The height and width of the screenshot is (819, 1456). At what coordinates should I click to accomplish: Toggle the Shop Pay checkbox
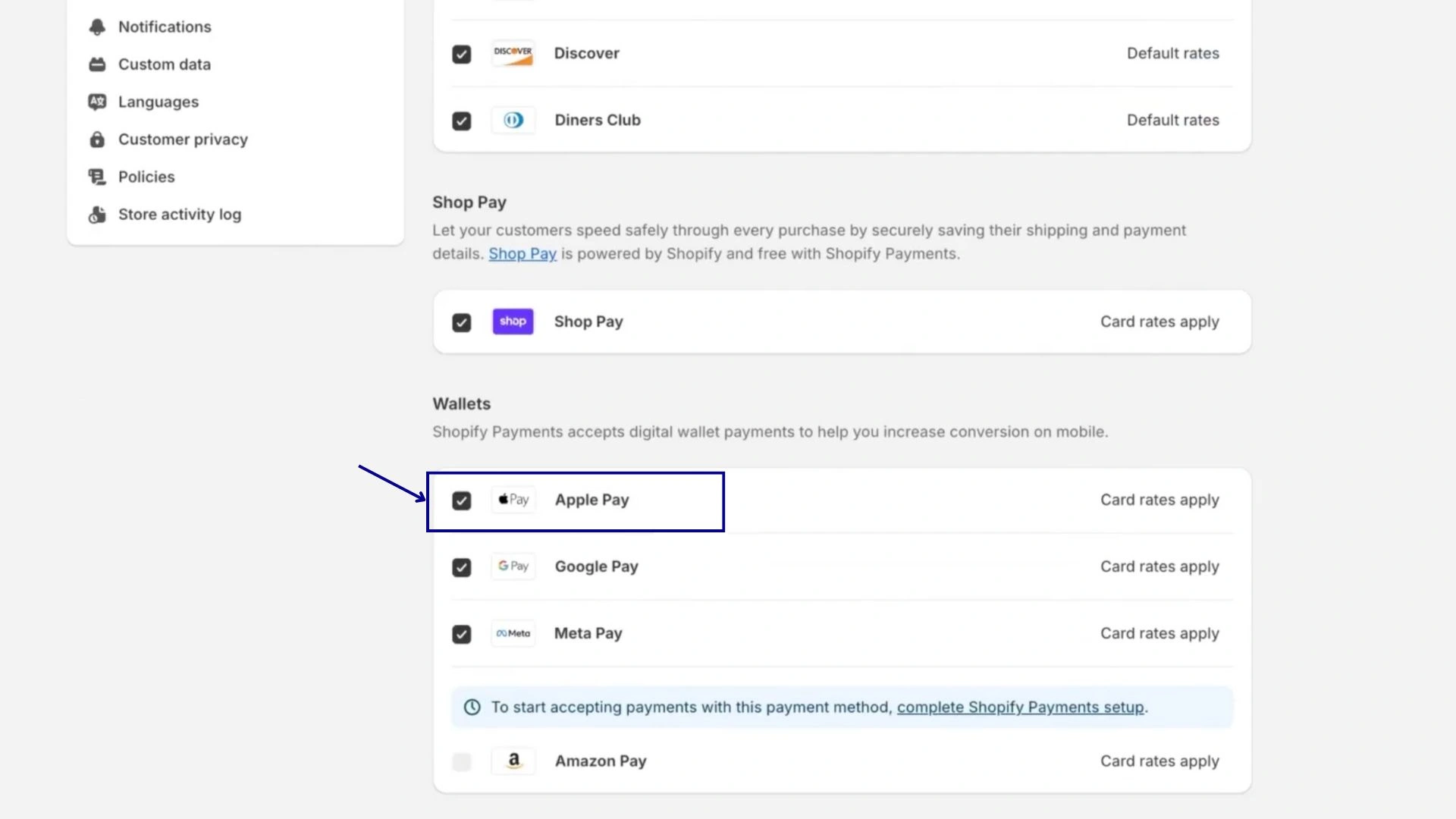(462, 323)
